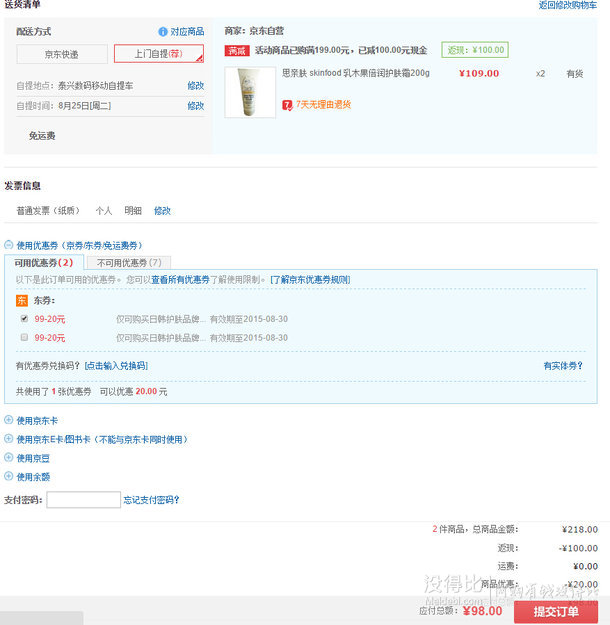Click 普通发票（纸质） text
This screenshot has width=610, height=625.
click(x=48, y=210)
